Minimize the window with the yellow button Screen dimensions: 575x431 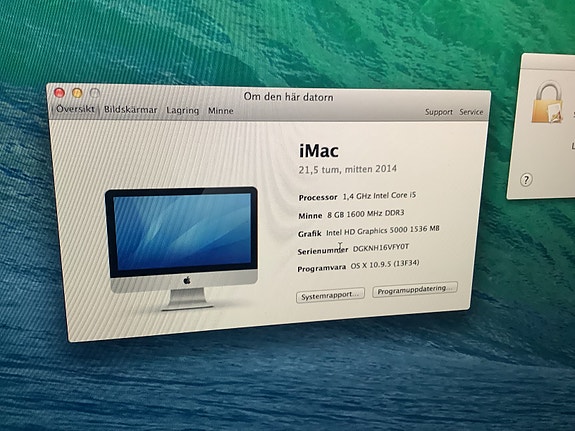pos(77,93)
